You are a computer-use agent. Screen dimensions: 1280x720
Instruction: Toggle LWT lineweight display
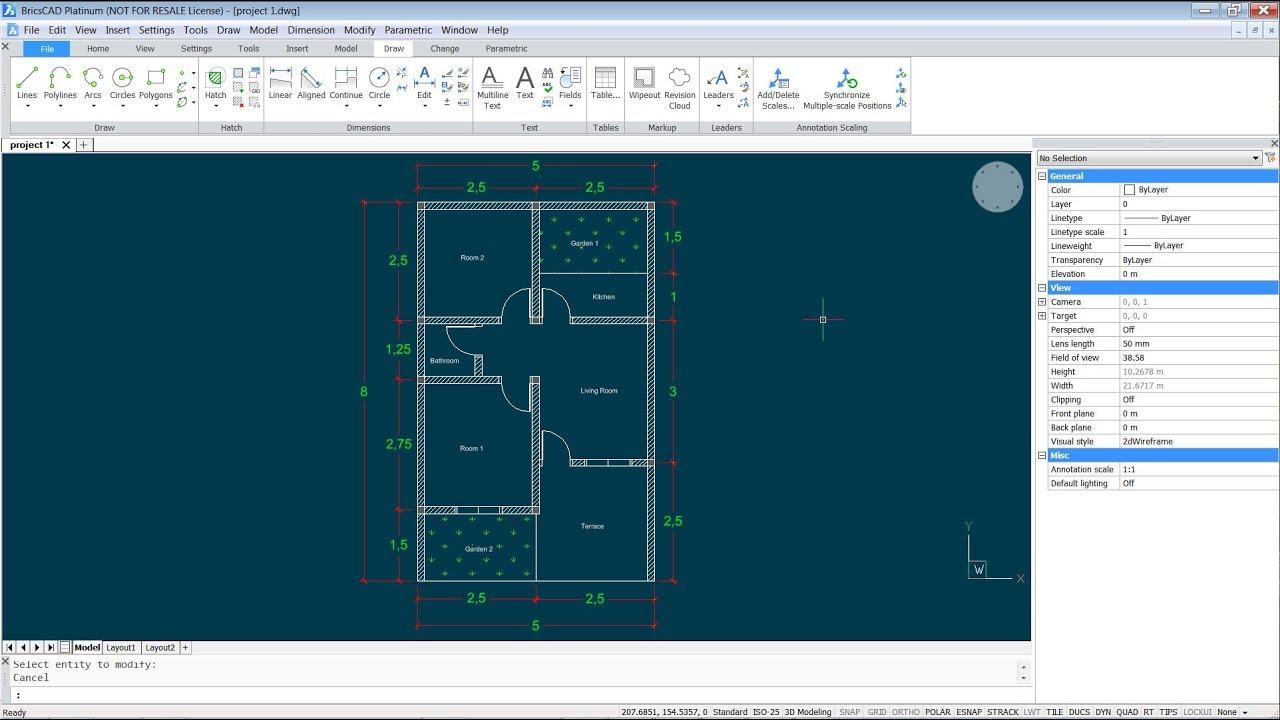click(x=1032, y=712)
